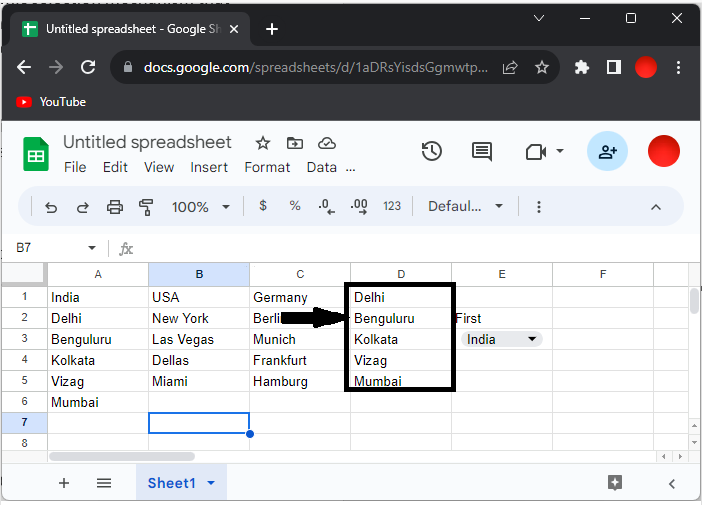Screen dimensions: 702x505
Task: Click the move to folder icon
Action: (294, 143)
